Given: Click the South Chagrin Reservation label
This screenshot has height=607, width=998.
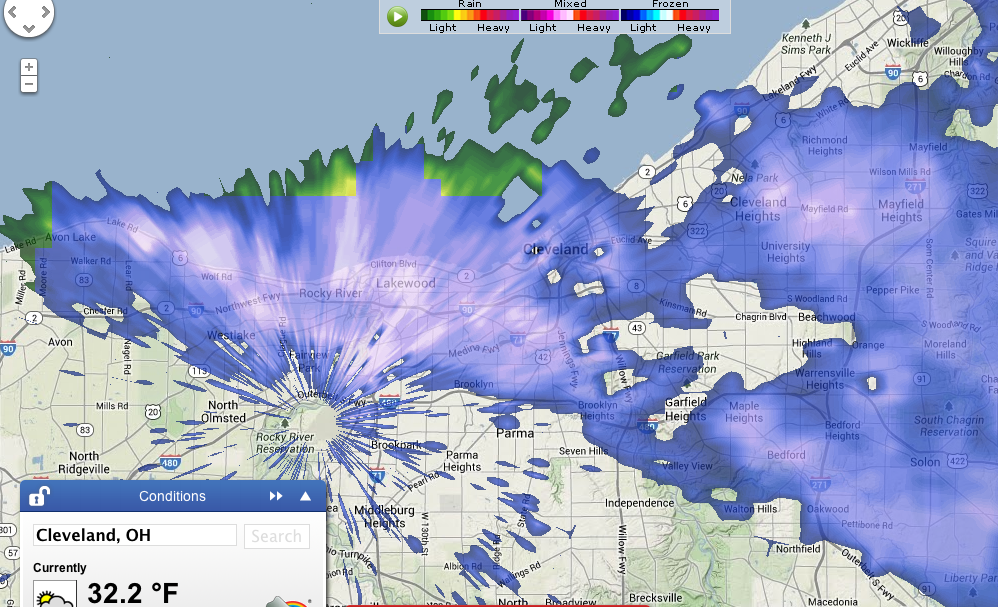Looking at the screenshot, I should pyautogui.click(x=948, y=426).
